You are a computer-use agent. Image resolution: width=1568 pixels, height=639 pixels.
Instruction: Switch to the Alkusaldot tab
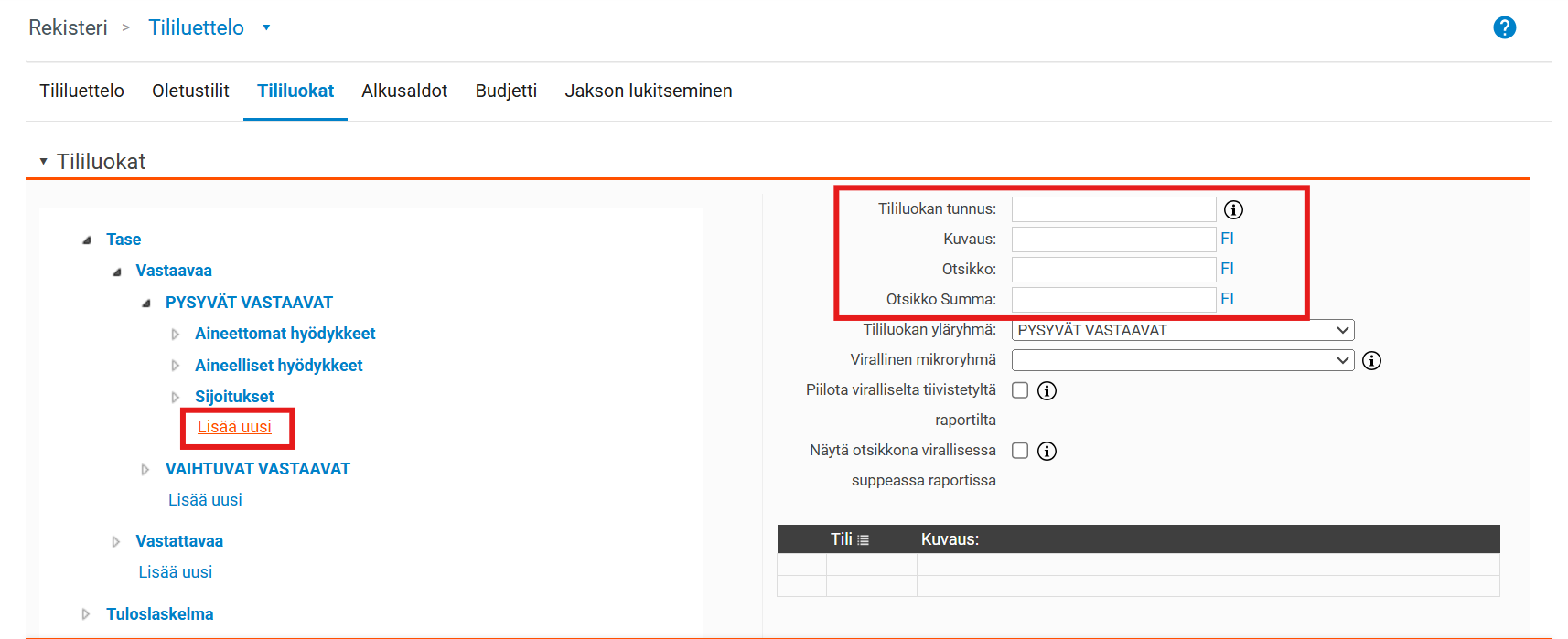pos(403,91)
